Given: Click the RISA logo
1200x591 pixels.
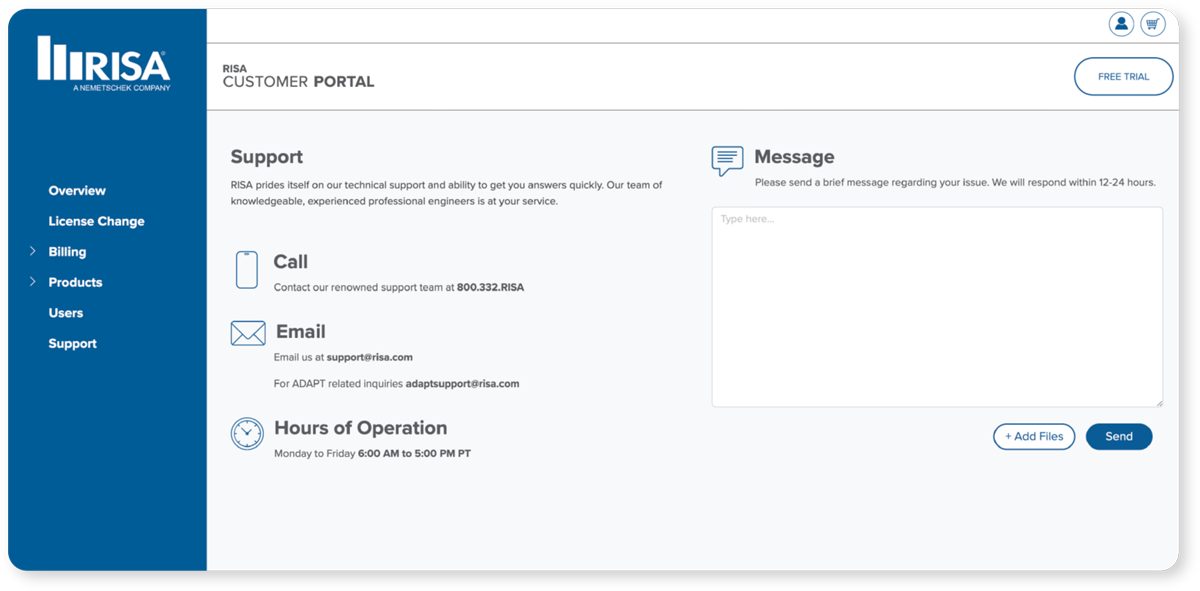Looking at the screenshot, I should point(104,64).
